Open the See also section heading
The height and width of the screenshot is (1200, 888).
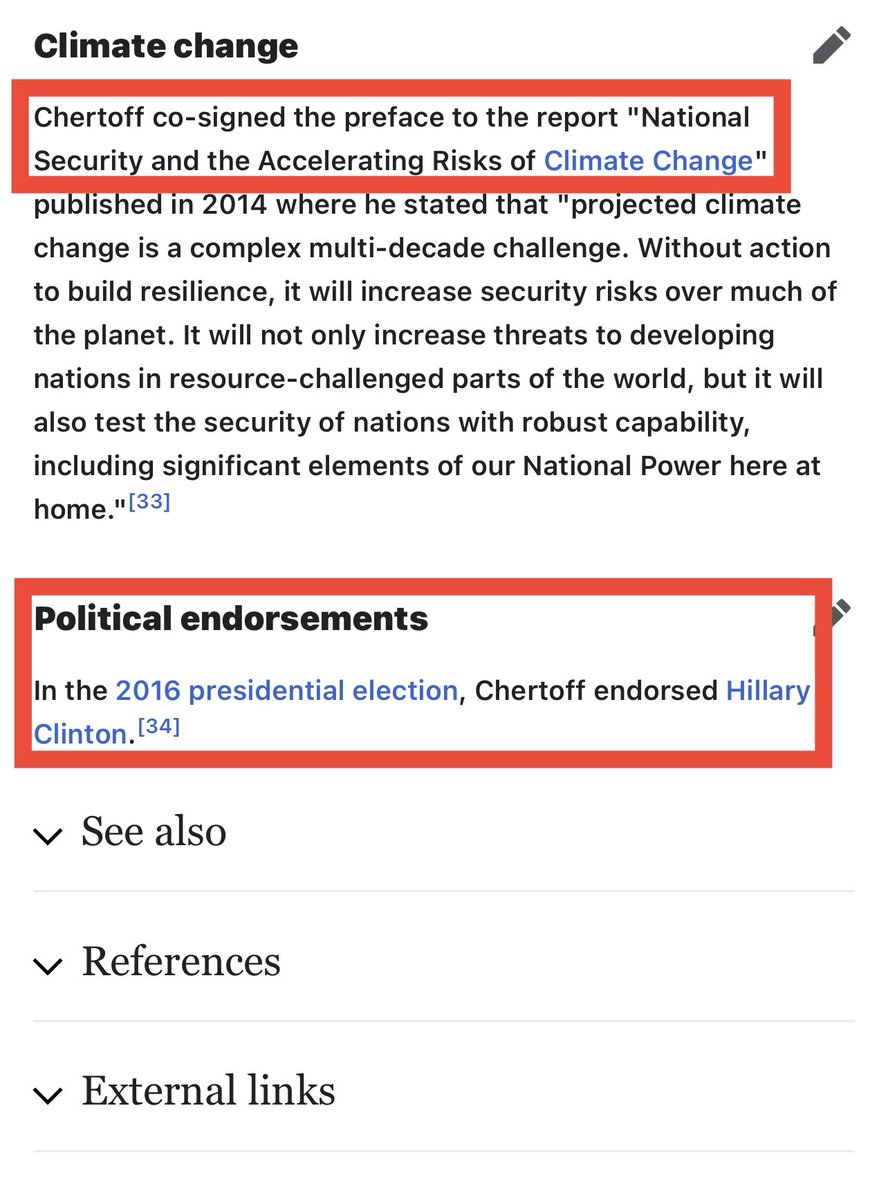(x=153, y=832)
